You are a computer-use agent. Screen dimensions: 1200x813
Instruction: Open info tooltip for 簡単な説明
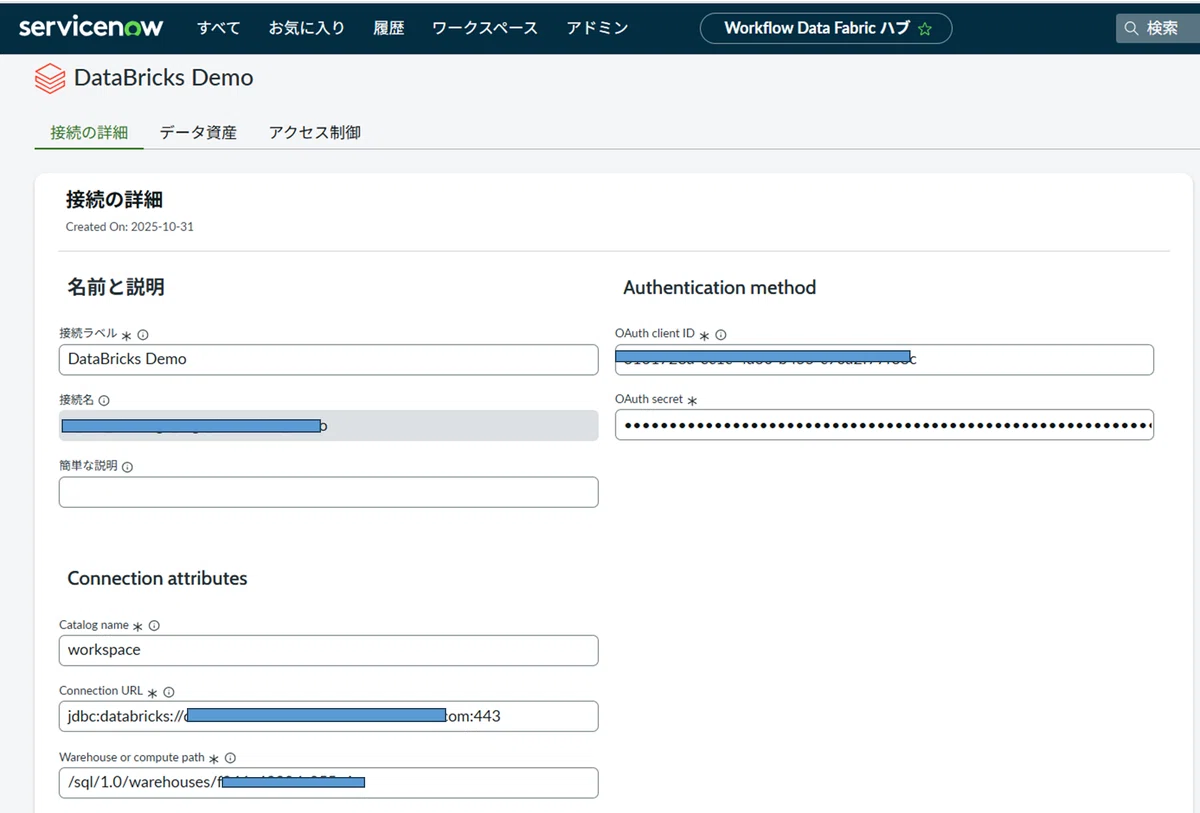tap(128, 466)
